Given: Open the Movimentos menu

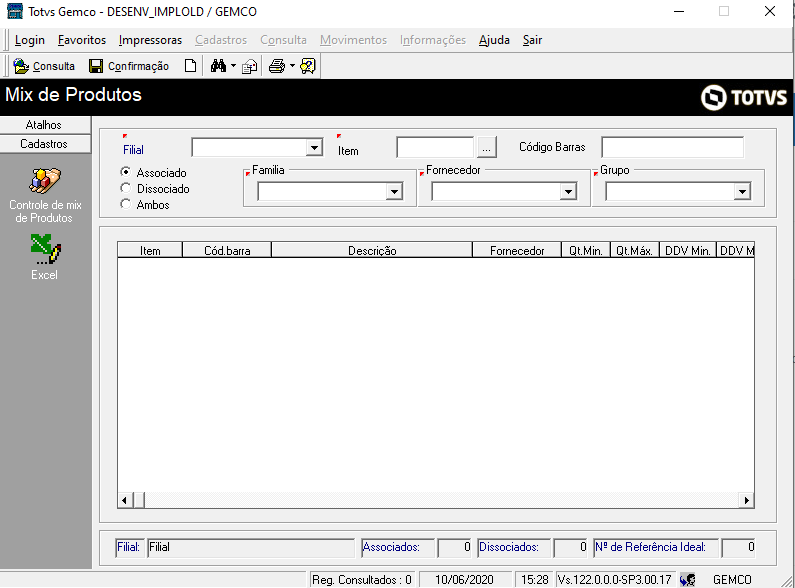Looking at the screenshot, I should (353, 40).
